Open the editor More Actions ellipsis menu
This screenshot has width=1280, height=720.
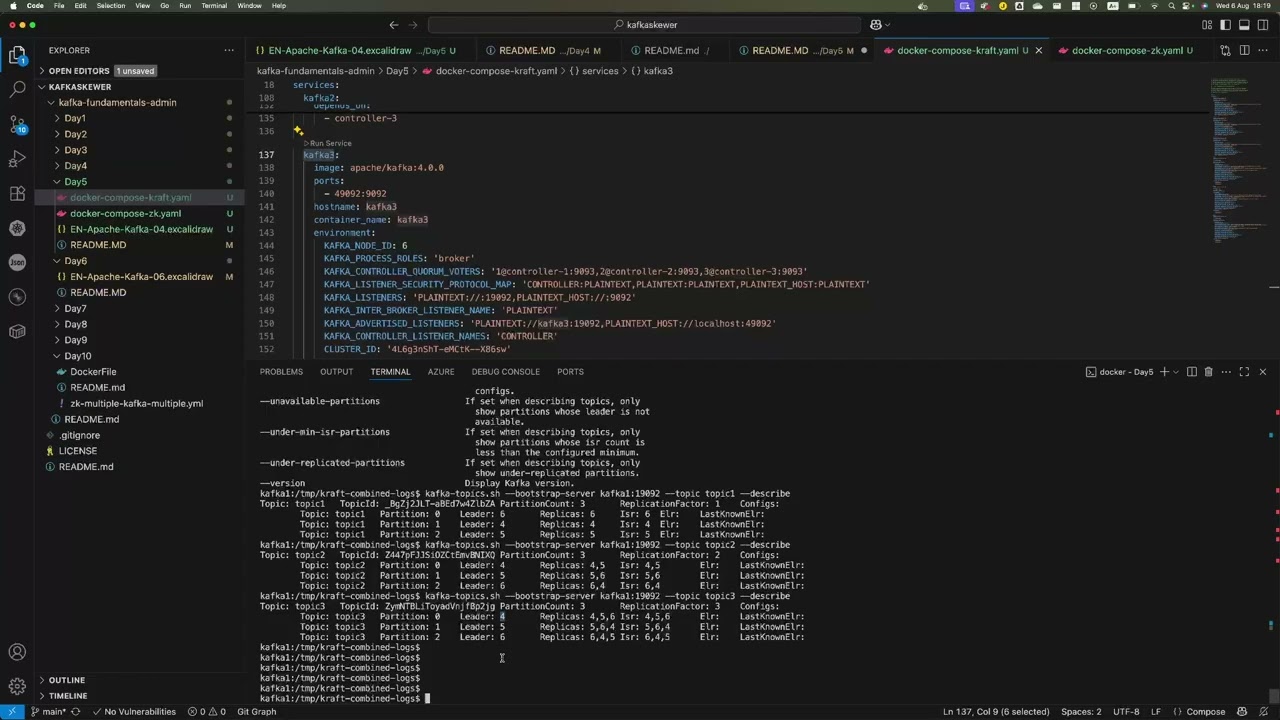(x=1264, y=50)
